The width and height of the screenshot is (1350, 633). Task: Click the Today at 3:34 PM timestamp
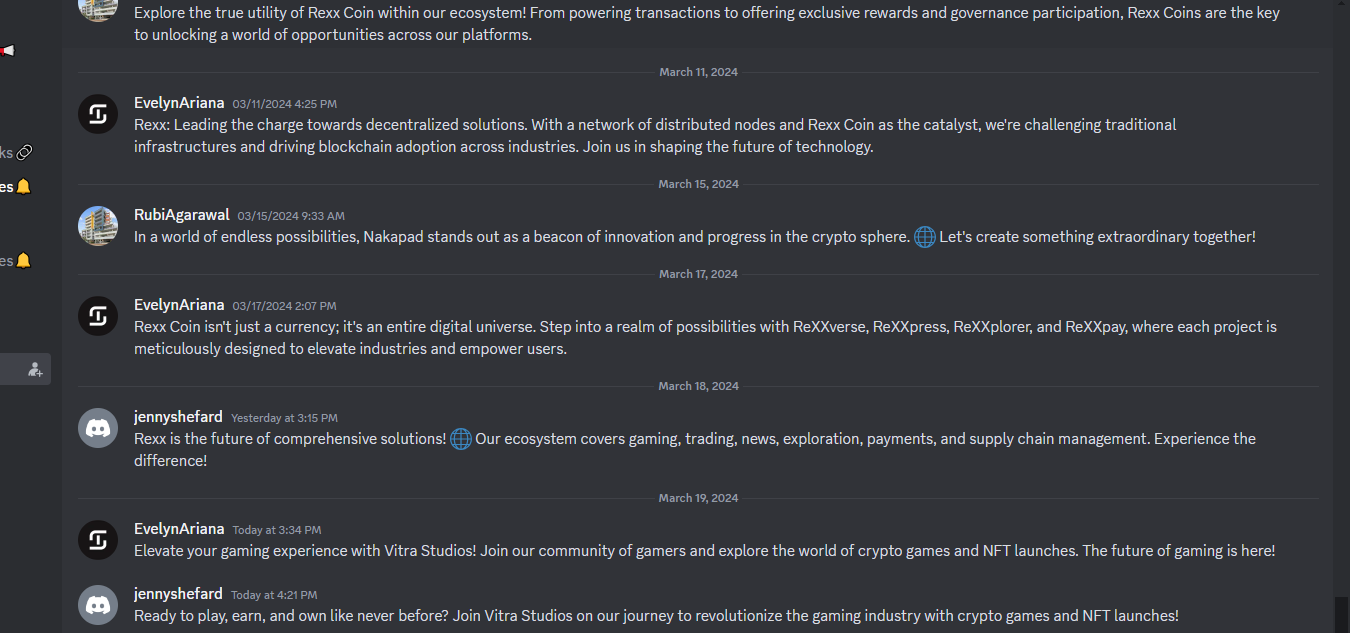277,530
